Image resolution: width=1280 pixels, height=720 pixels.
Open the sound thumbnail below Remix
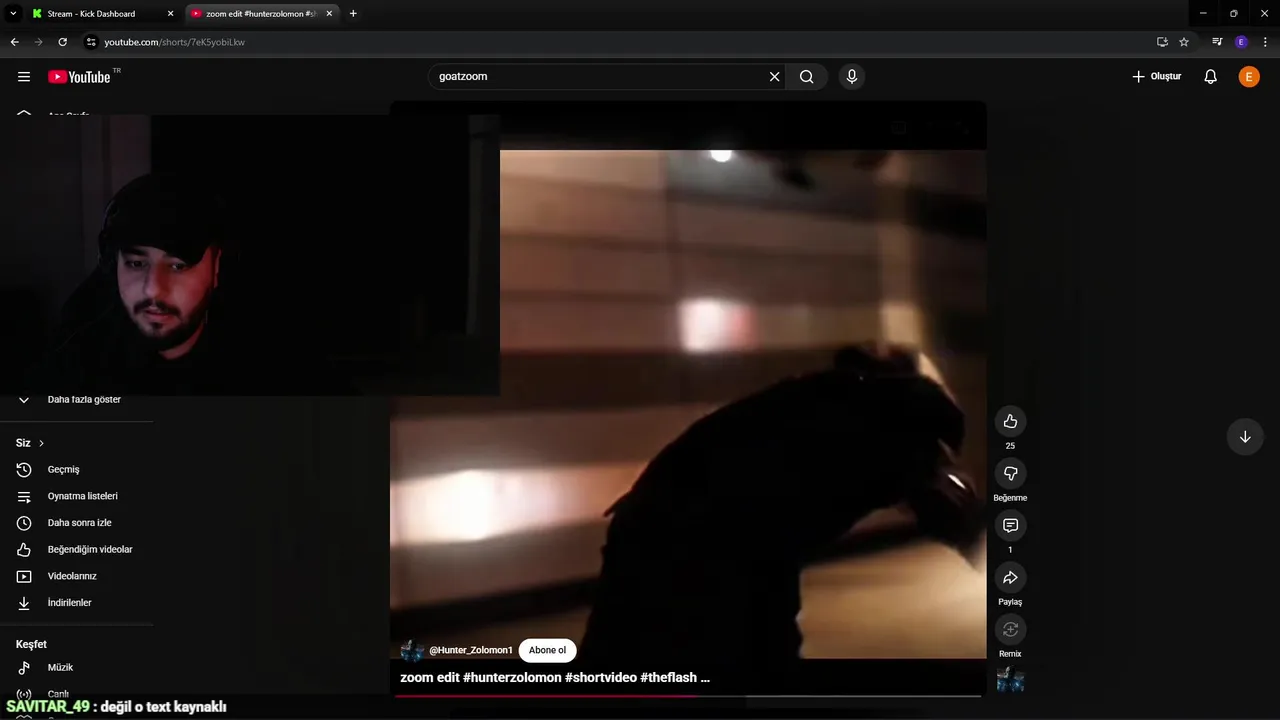coord(1010,680)
